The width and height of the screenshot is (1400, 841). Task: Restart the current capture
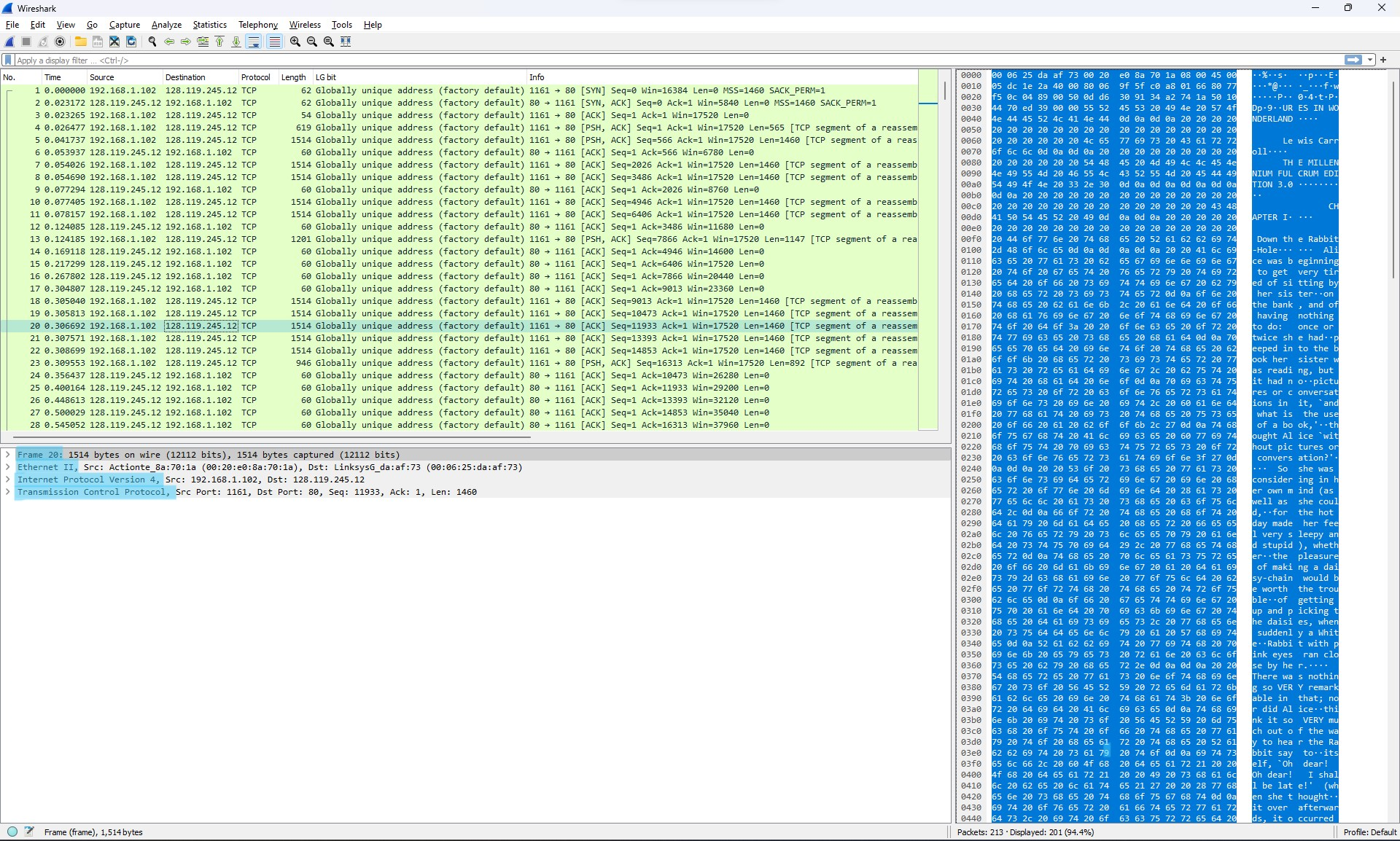43,42
